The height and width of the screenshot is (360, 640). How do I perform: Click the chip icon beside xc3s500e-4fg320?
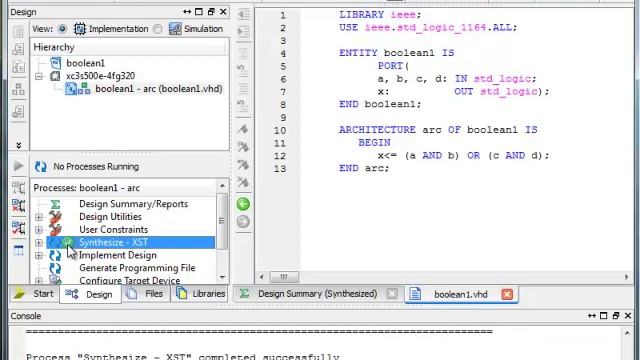(55, 76)
